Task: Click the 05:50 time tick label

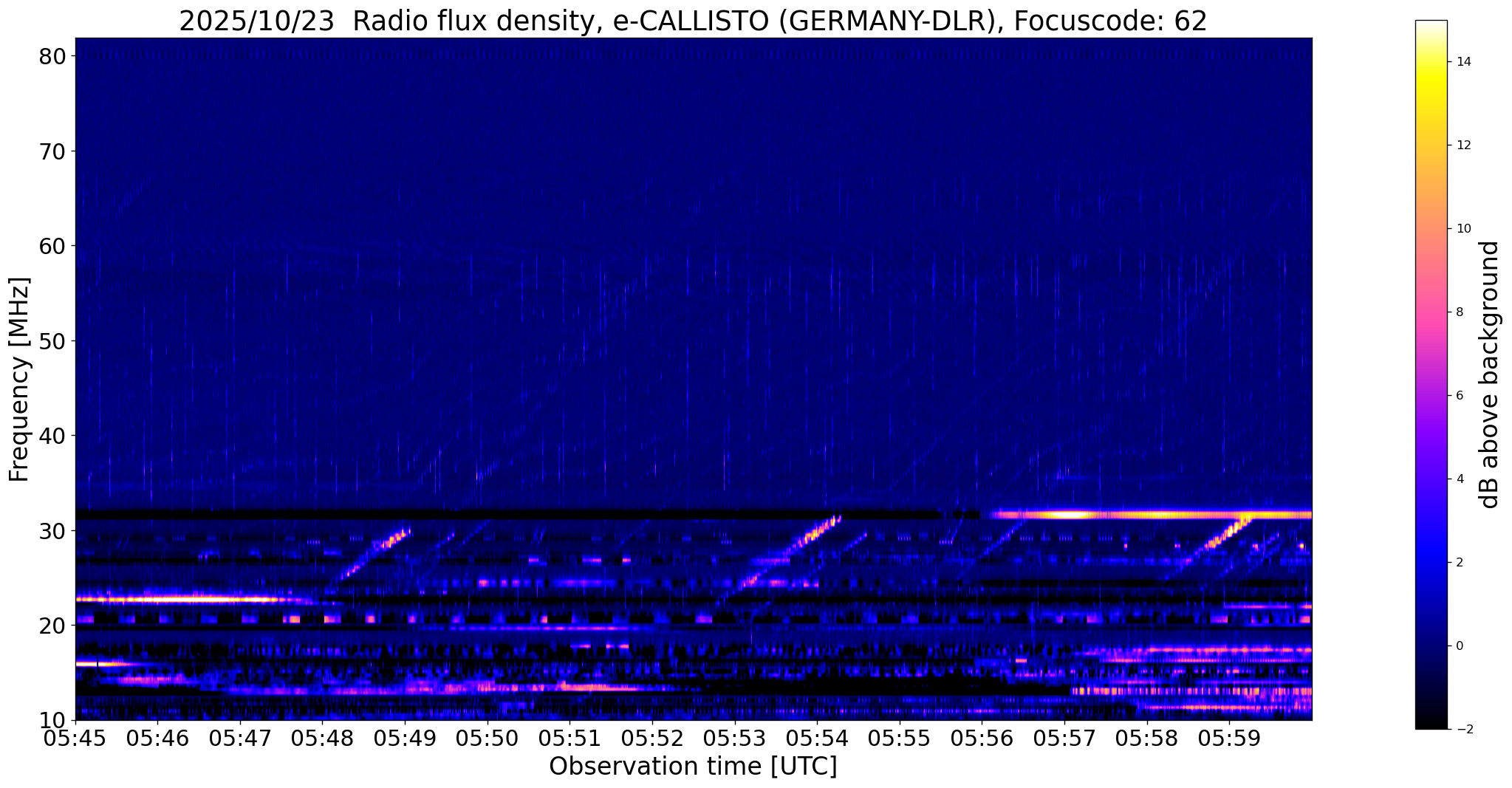Action: 488,739
